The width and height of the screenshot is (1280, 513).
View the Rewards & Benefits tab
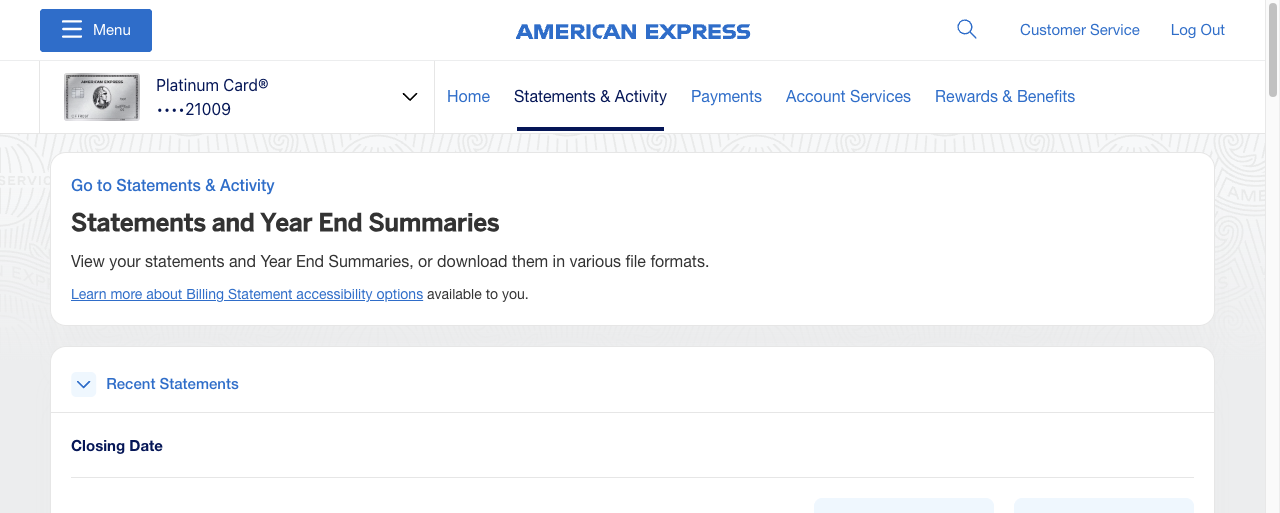click(x=1004, y=97)
